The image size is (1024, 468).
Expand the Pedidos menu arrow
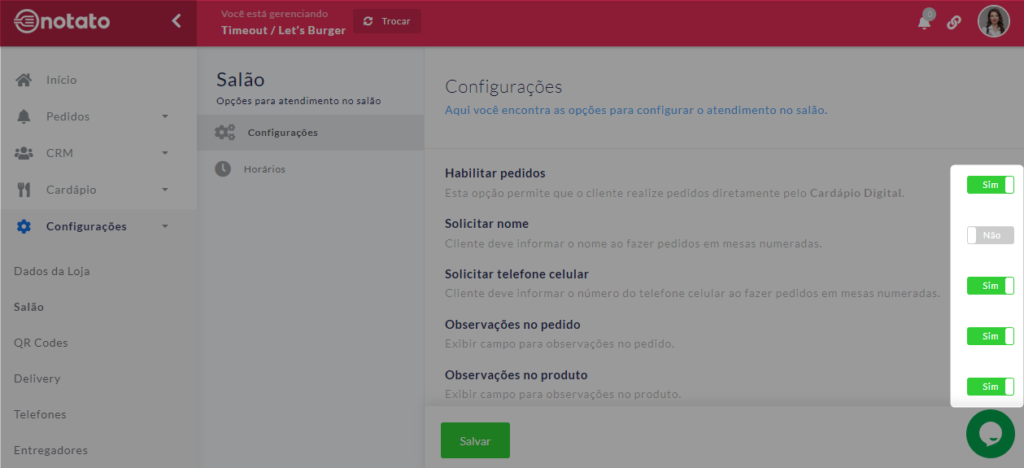[x=165, y=117]
